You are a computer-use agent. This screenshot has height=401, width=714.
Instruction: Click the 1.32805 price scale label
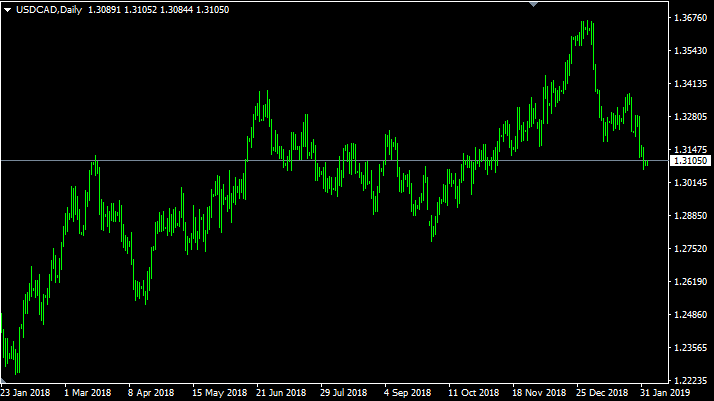pyautogui.click(x=690, y=117)
